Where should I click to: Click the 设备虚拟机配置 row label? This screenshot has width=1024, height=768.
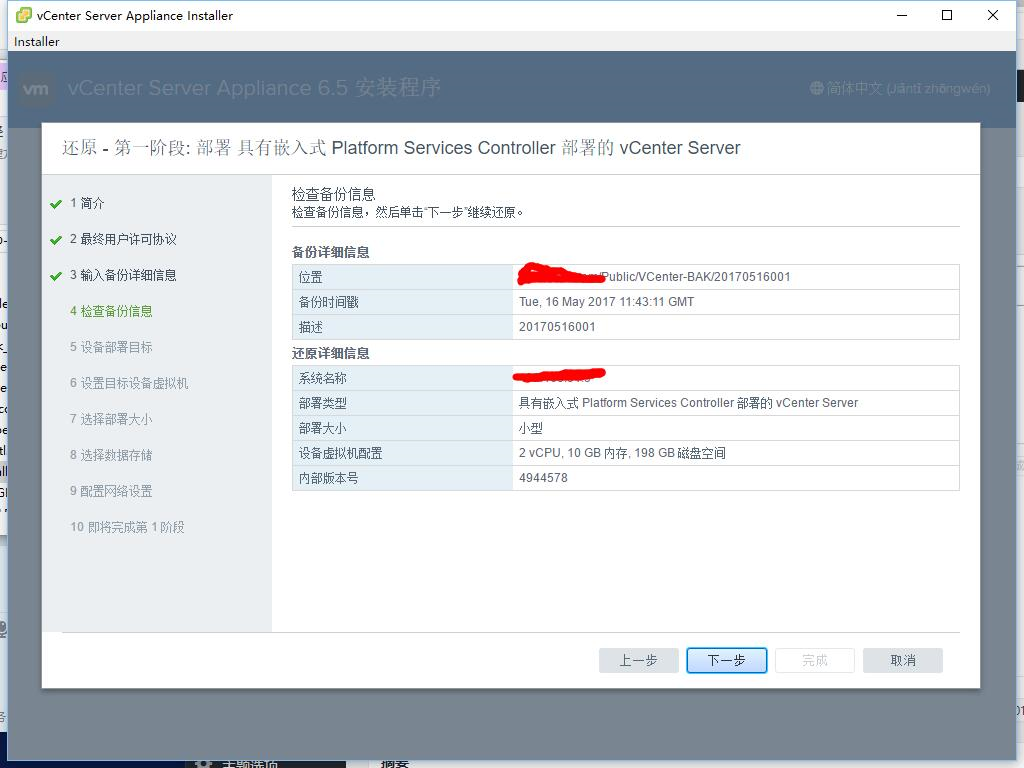(340, 453)
